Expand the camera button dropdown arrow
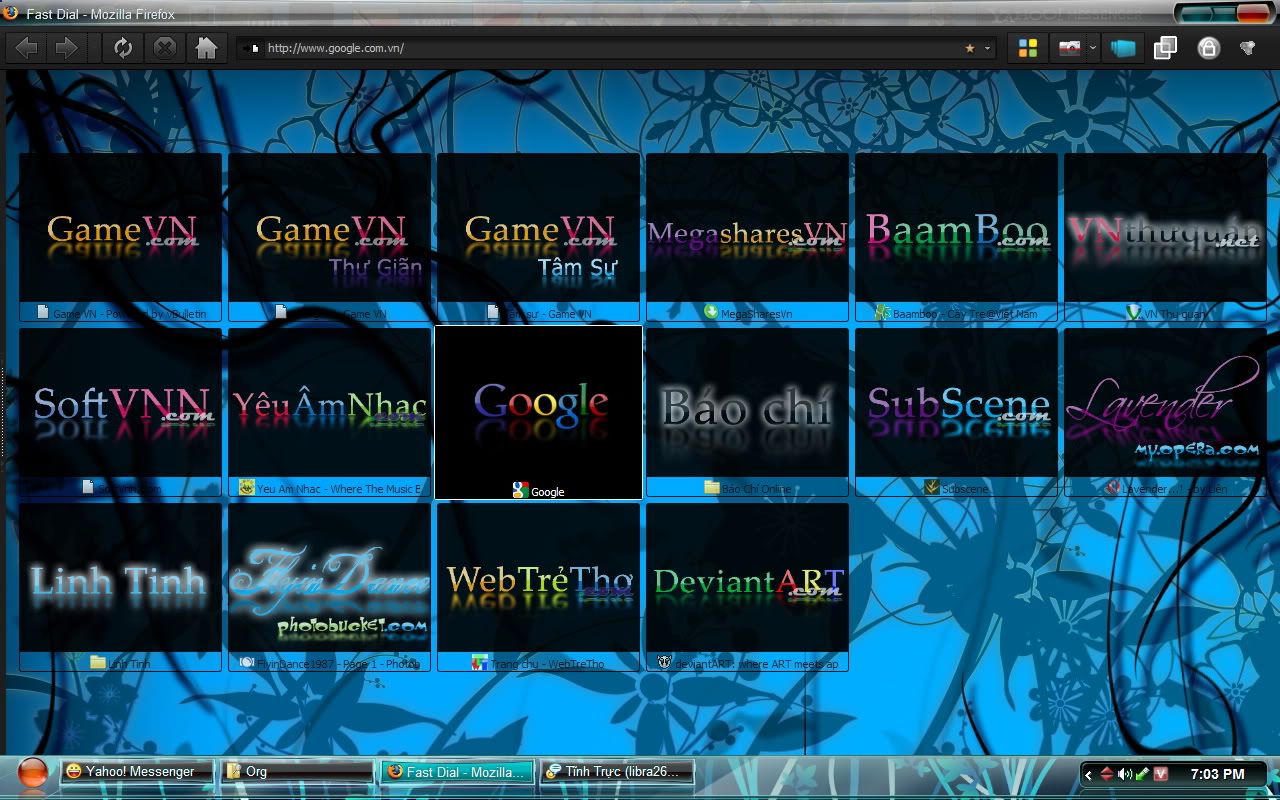 pyautogui.click(x=1093, y=48)
